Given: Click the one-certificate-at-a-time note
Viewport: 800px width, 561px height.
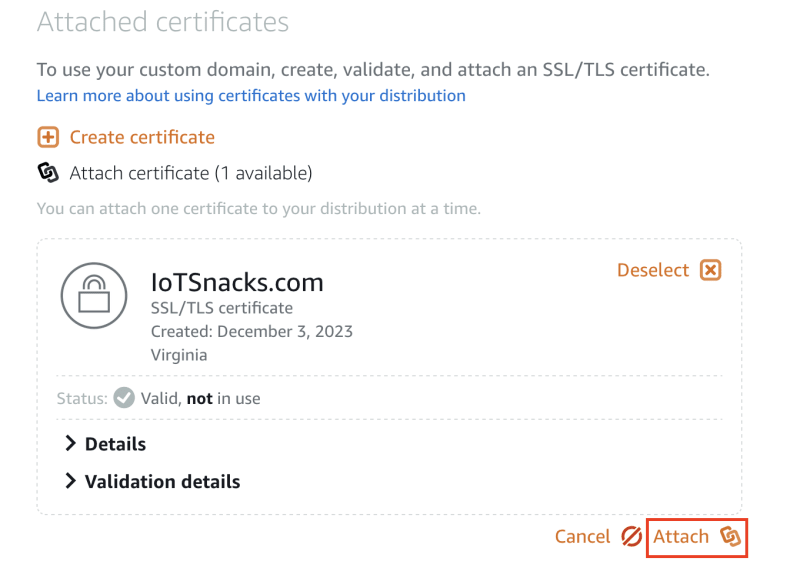Looking at the screenshot, I should 259,209.
